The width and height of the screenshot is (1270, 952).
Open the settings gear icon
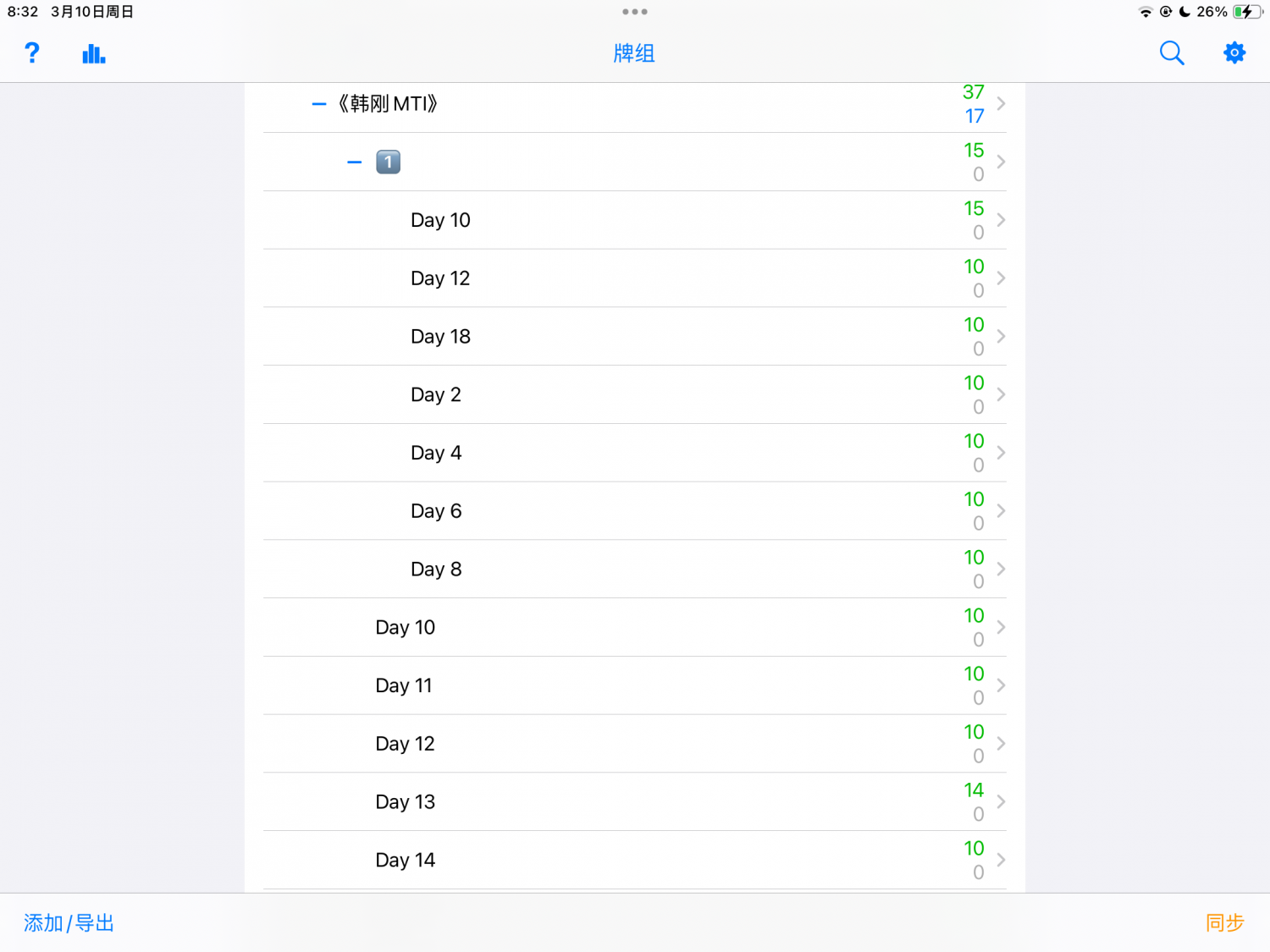1234,53
